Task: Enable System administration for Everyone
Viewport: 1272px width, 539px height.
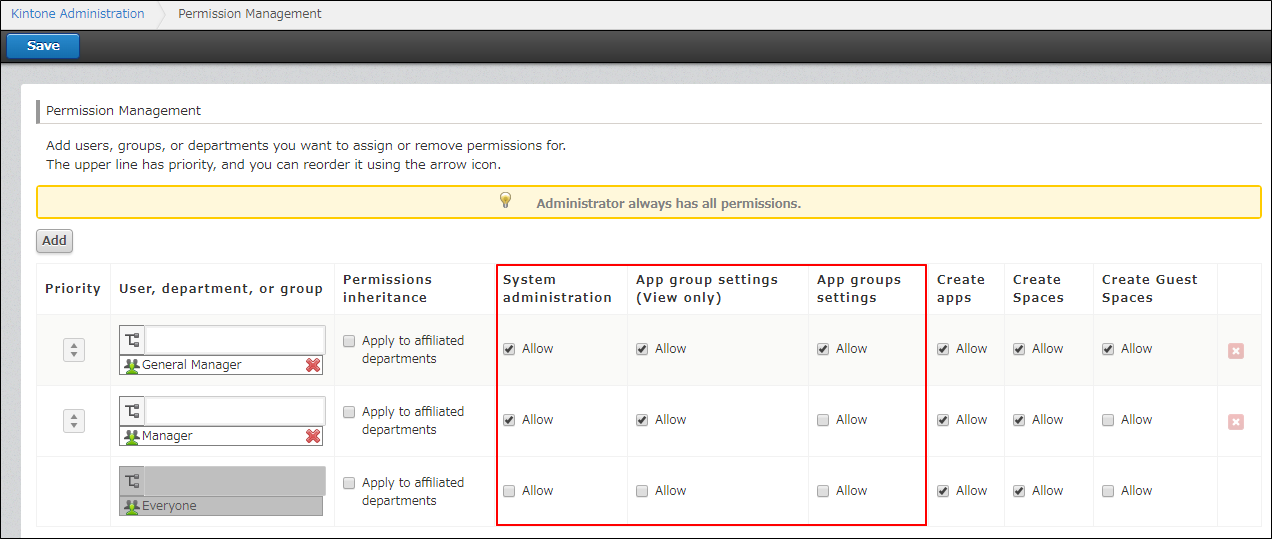Action: click(x=509, y=491)
